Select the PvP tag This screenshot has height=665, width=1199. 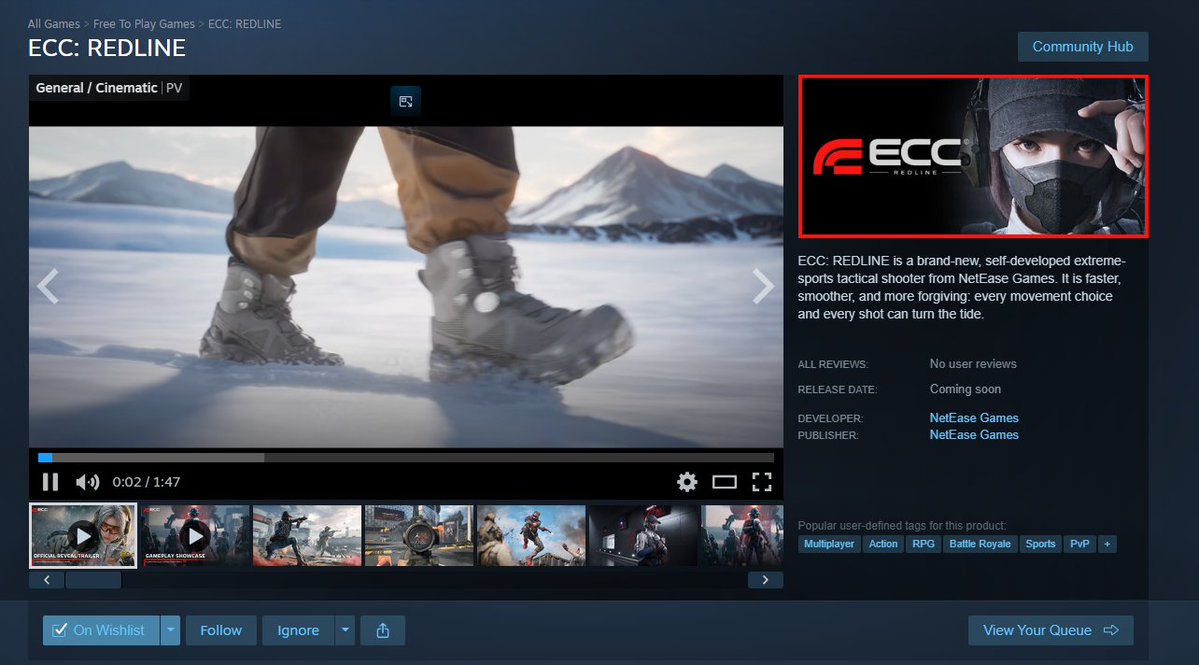[1080, 544]
